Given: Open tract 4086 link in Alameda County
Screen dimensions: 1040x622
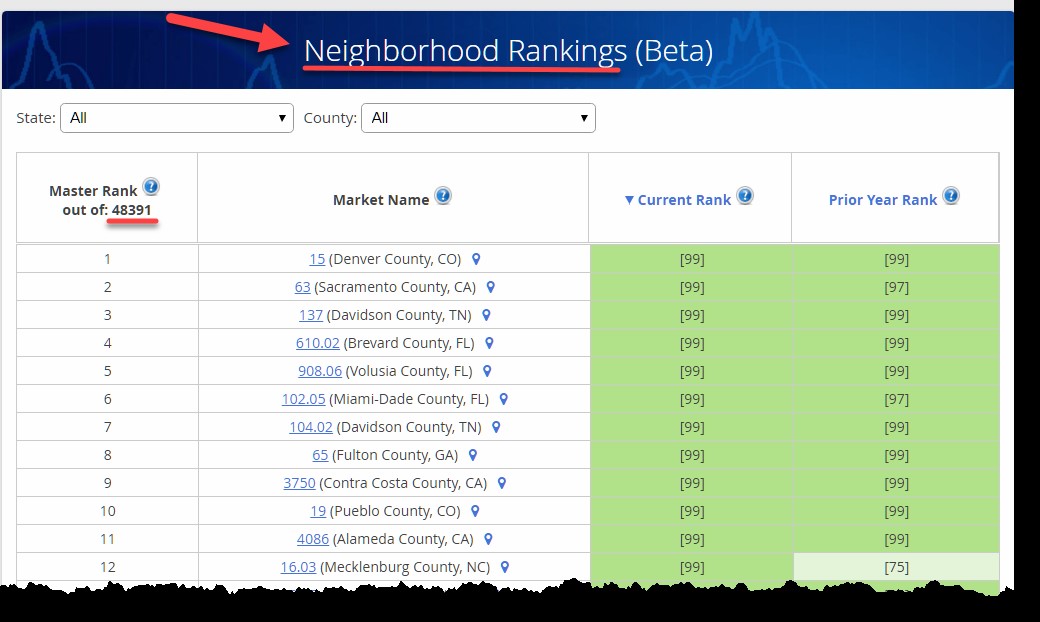Looking at the screenshot, I should click(x=313, y=539).
